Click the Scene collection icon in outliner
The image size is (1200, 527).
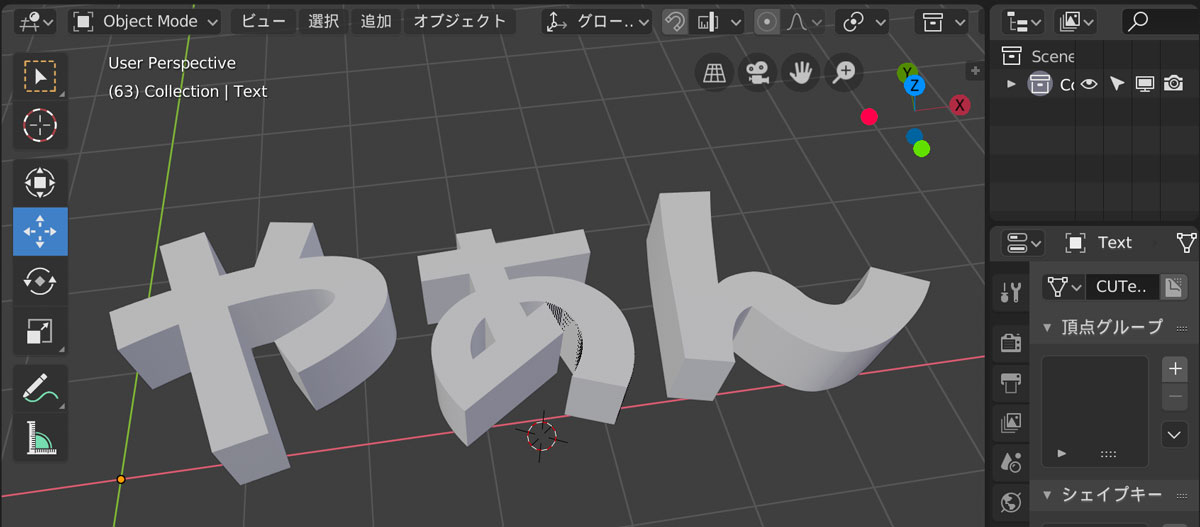pos(1012,56)
